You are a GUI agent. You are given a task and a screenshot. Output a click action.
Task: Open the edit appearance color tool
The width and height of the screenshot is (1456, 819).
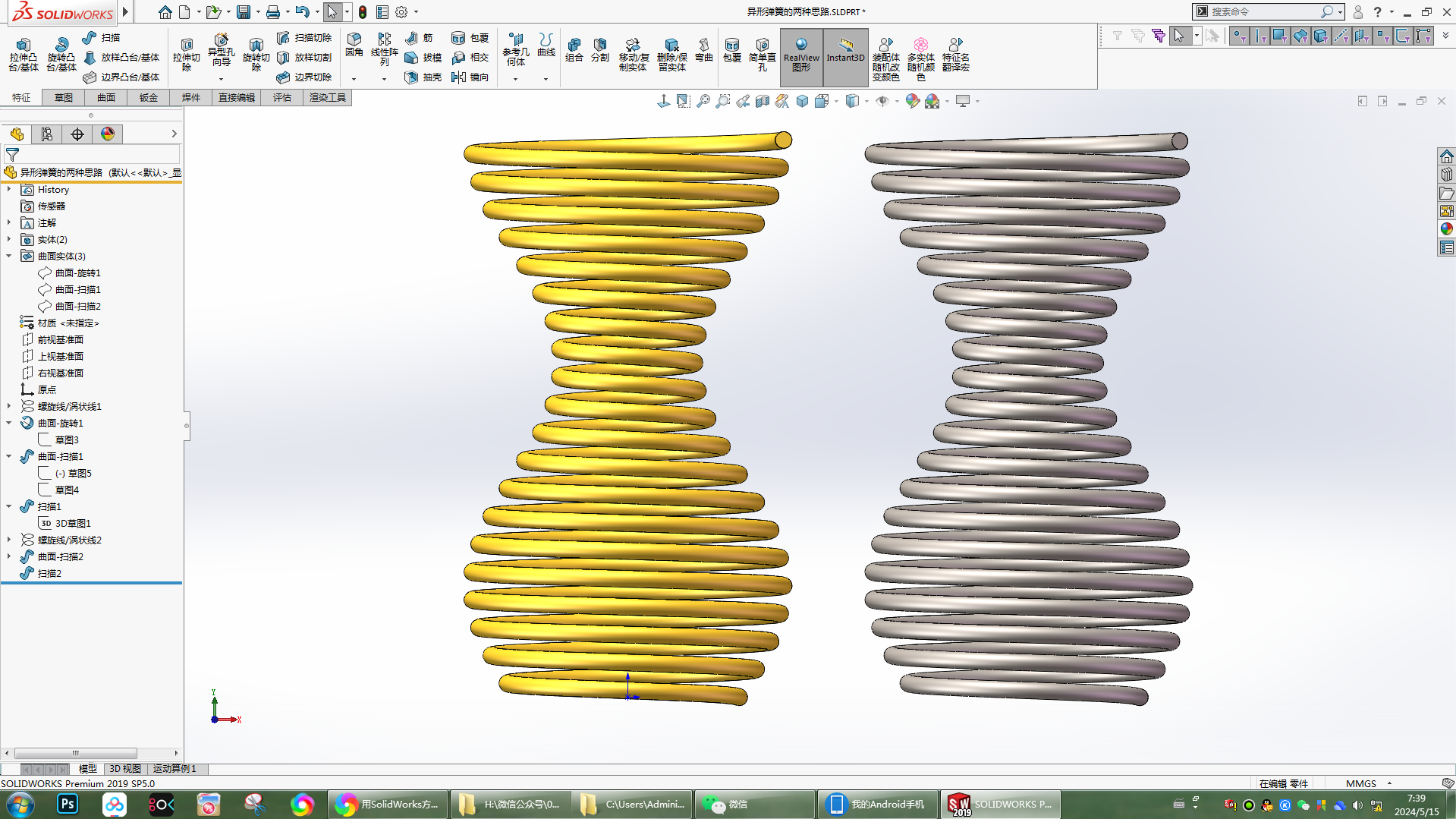[x=913, y=101]
